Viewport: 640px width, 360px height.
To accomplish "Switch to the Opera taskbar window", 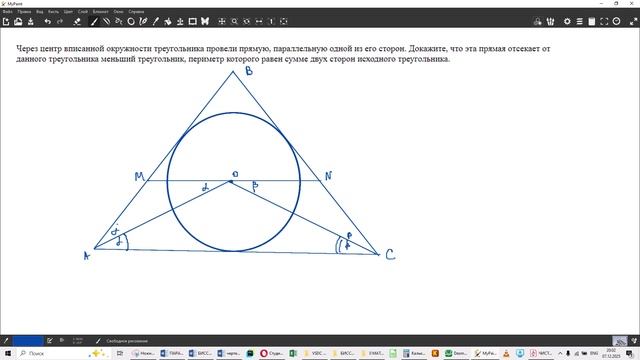I will point(271,353).
